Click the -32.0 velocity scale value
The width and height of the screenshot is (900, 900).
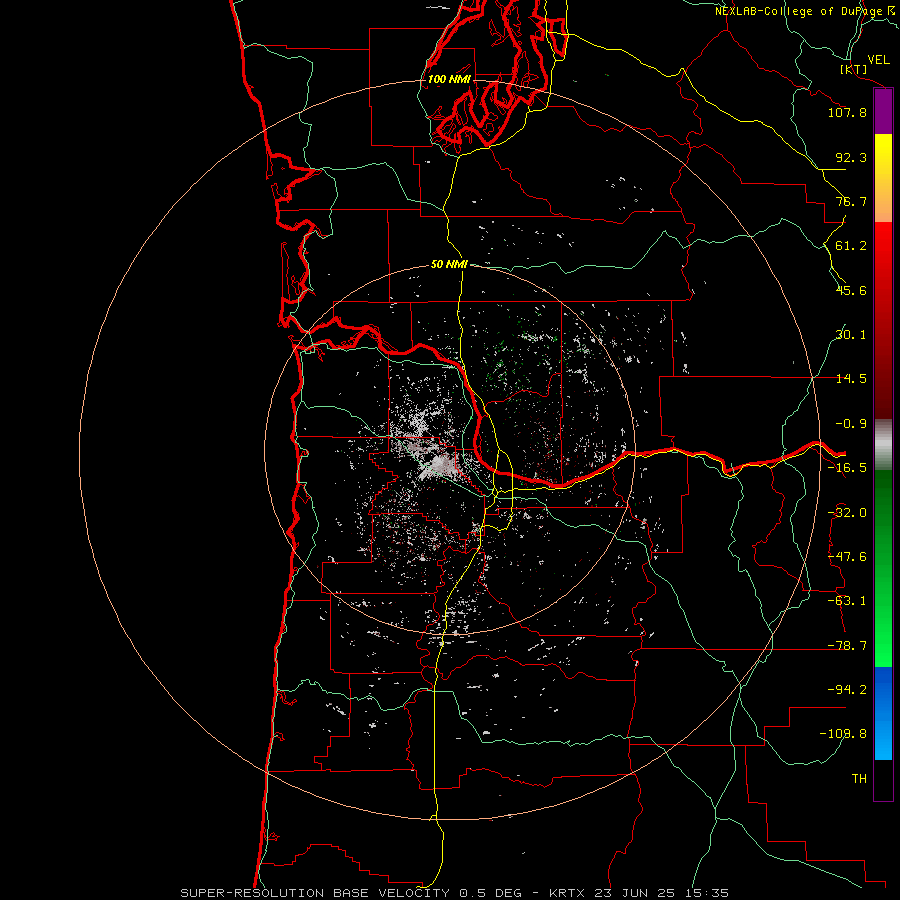point(847,513)
